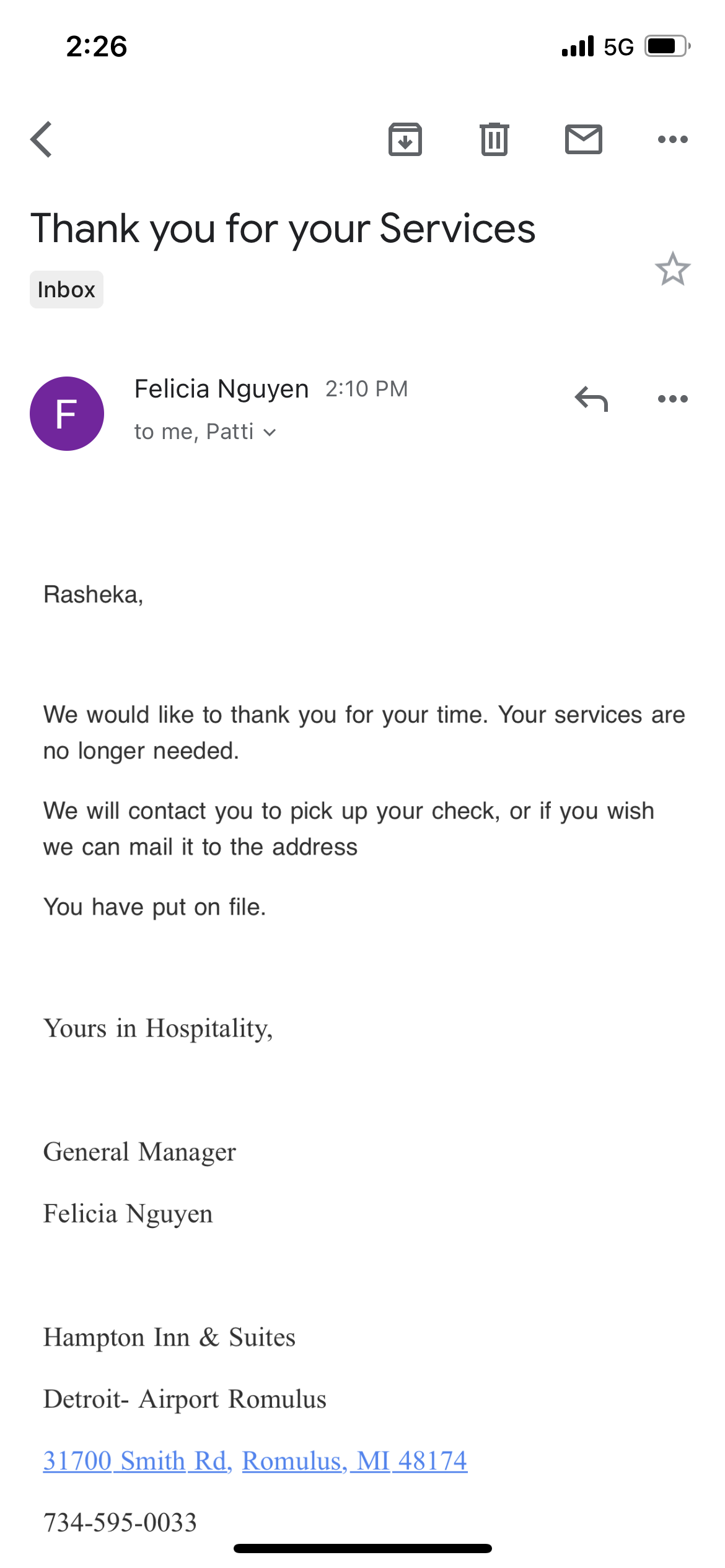Reply to Felicia Nguyen's email
Image resolution: width=725 pixels, height=1568 pixels.
click(593, 399)
